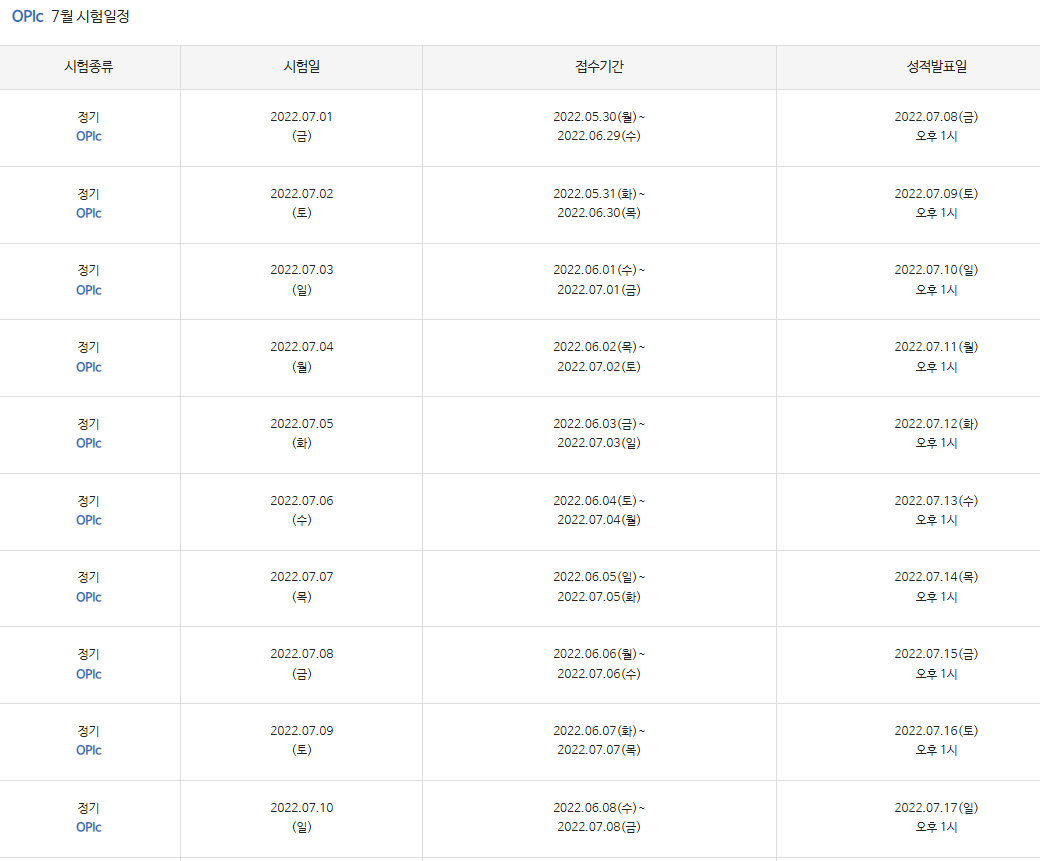Screen dimensions: 1040x861
Task: Select test date 2022.07.08 (금) in 시험일 column
Action: point(302,664)
